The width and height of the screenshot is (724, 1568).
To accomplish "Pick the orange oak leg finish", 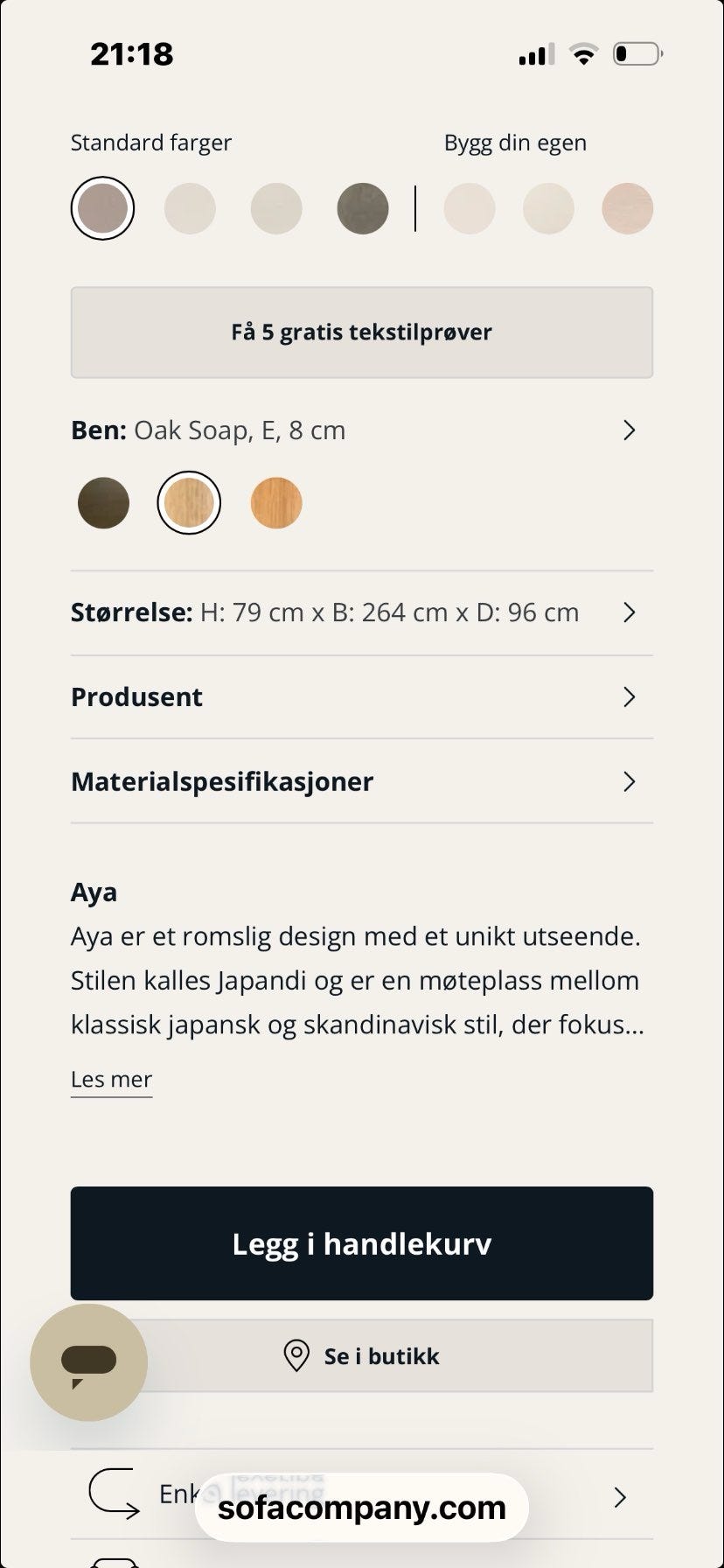I will [276, 503].
